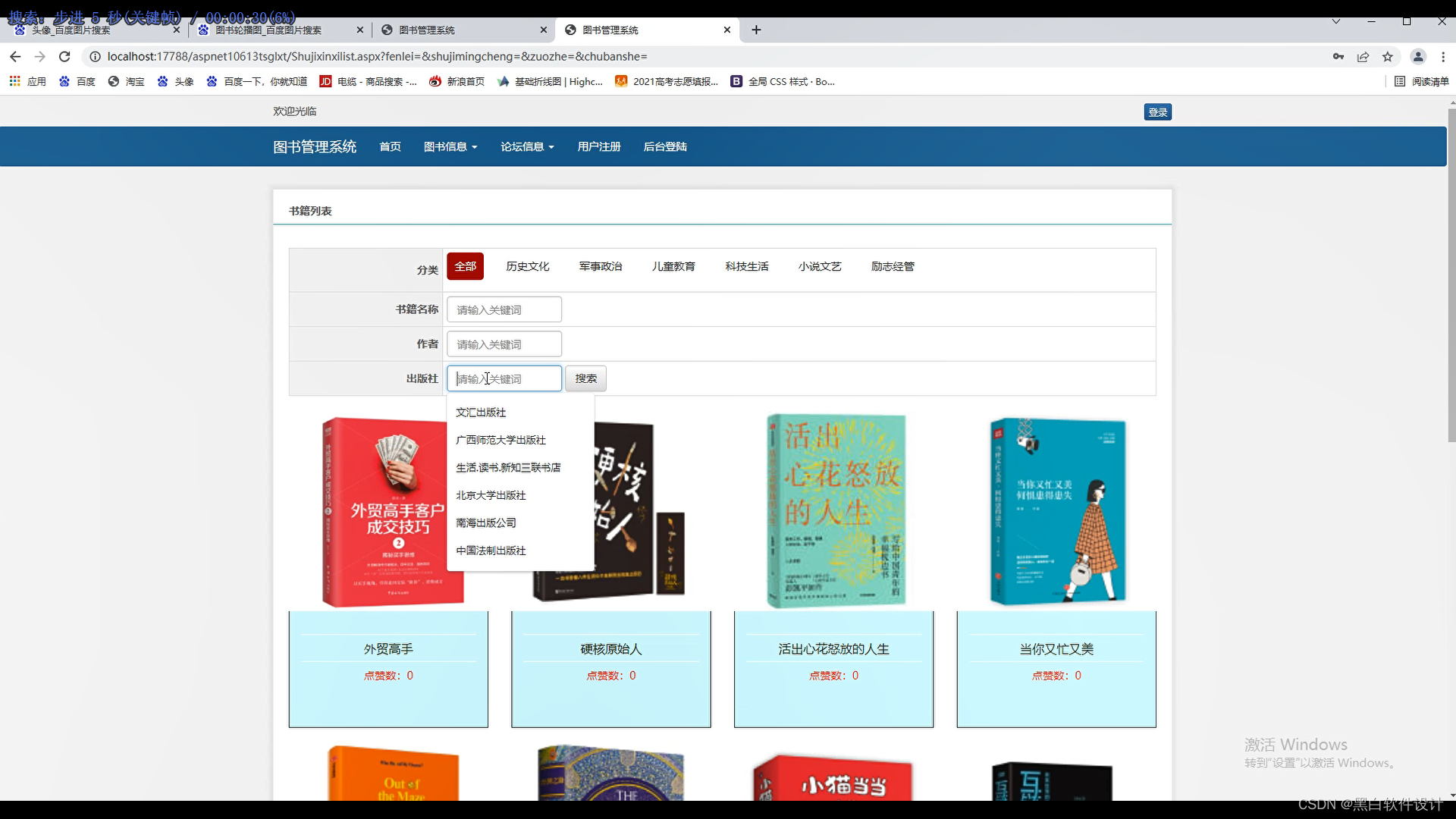Image resolution: width=1456 pixels, height=819 pixels.
Task: Focus the 出版社 keyword field
Action: [x=504, y=378]
